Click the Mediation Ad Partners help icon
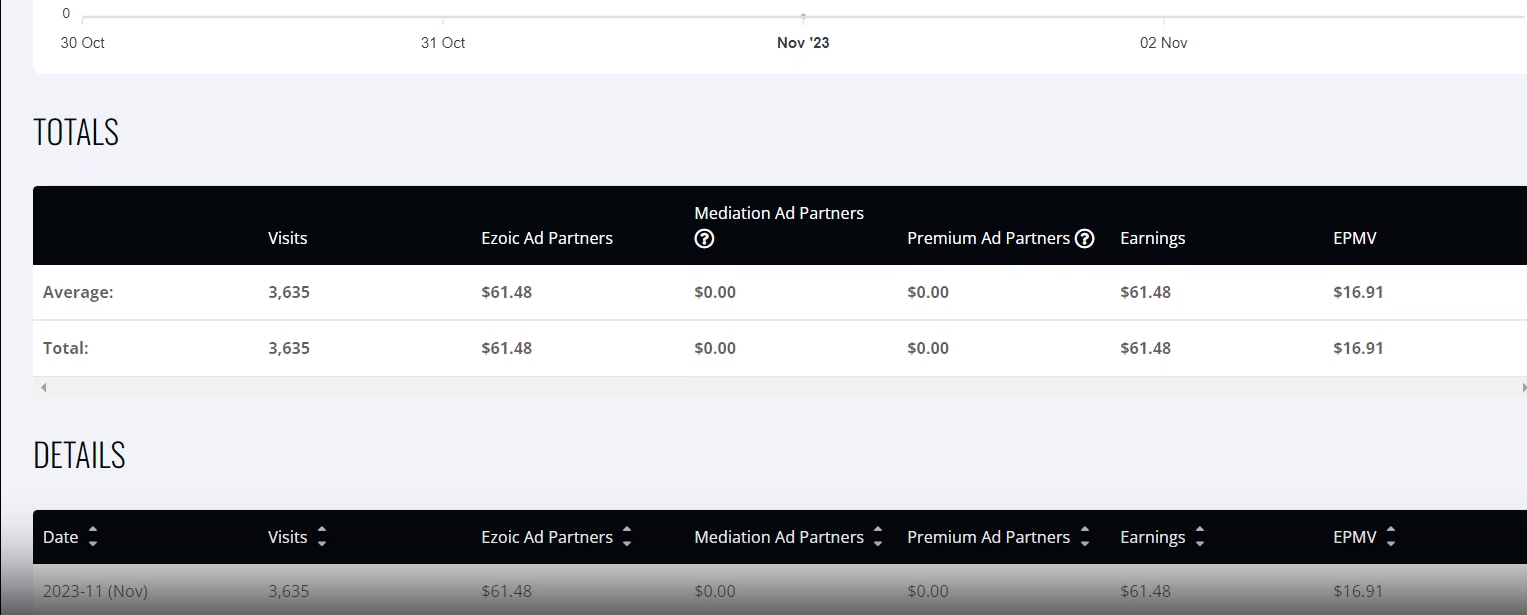Image resolution: width=1527 pixels, height=615 pixels. pyautogui.click(x=704, y=239)
